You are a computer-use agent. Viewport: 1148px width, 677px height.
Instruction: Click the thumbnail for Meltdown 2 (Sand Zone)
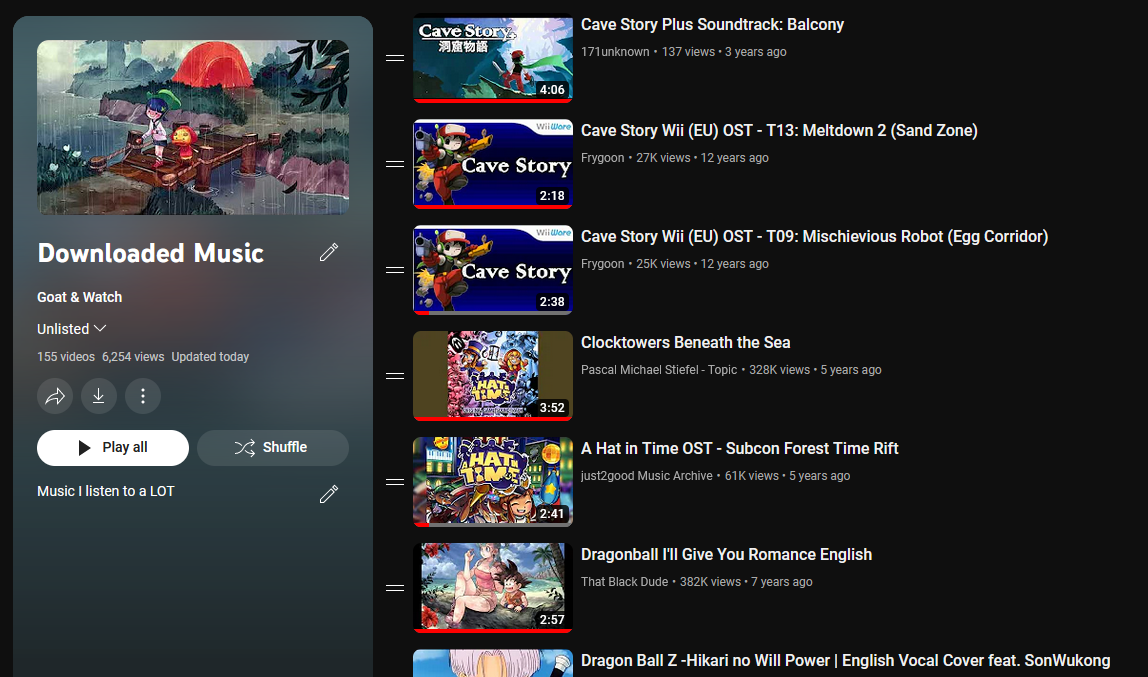493,164
